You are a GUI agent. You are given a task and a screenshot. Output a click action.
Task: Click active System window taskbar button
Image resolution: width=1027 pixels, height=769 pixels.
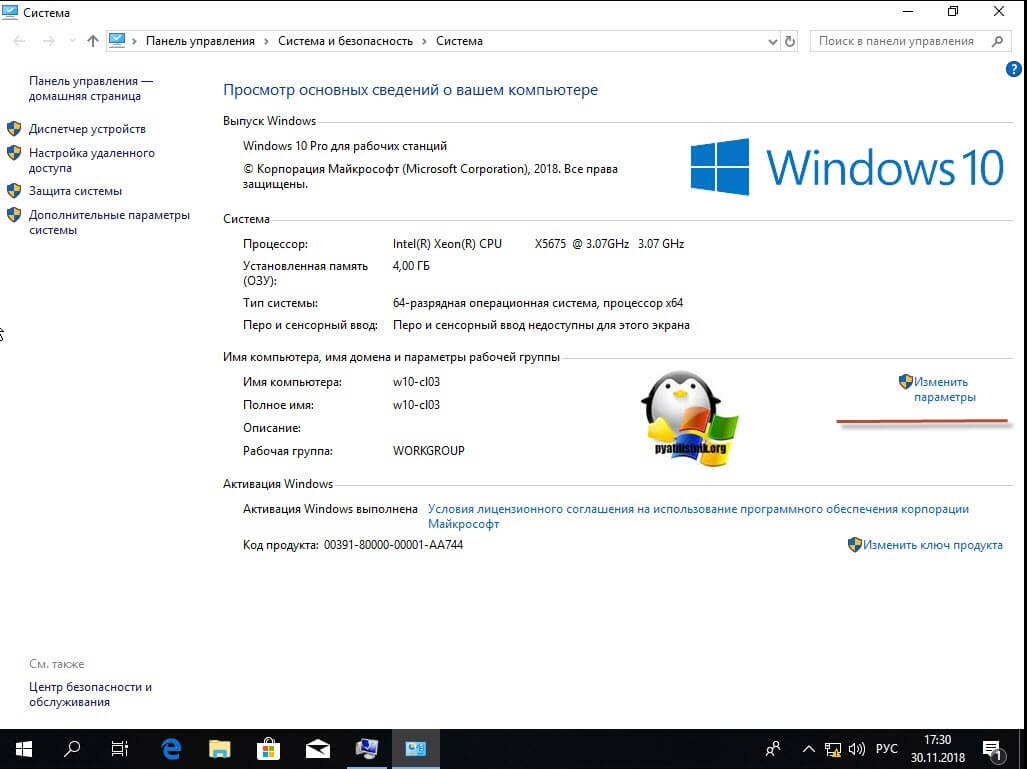click(x=416, y=749)
